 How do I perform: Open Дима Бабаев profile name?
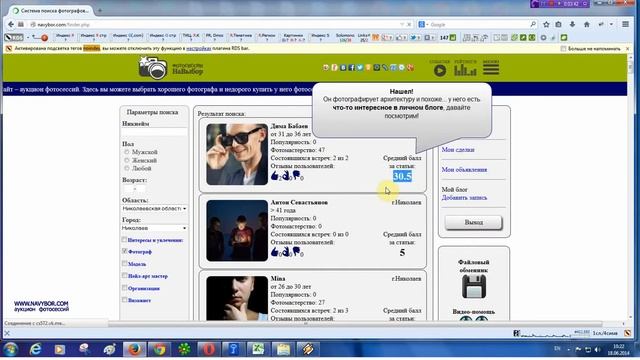click(289, 126)
